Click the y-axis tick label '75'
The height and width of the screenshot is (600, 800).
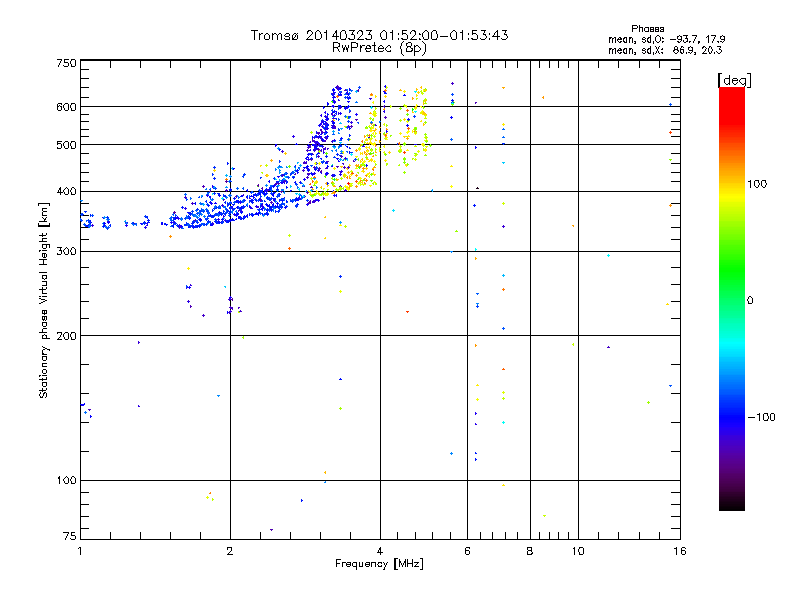(x=70, y=536)
